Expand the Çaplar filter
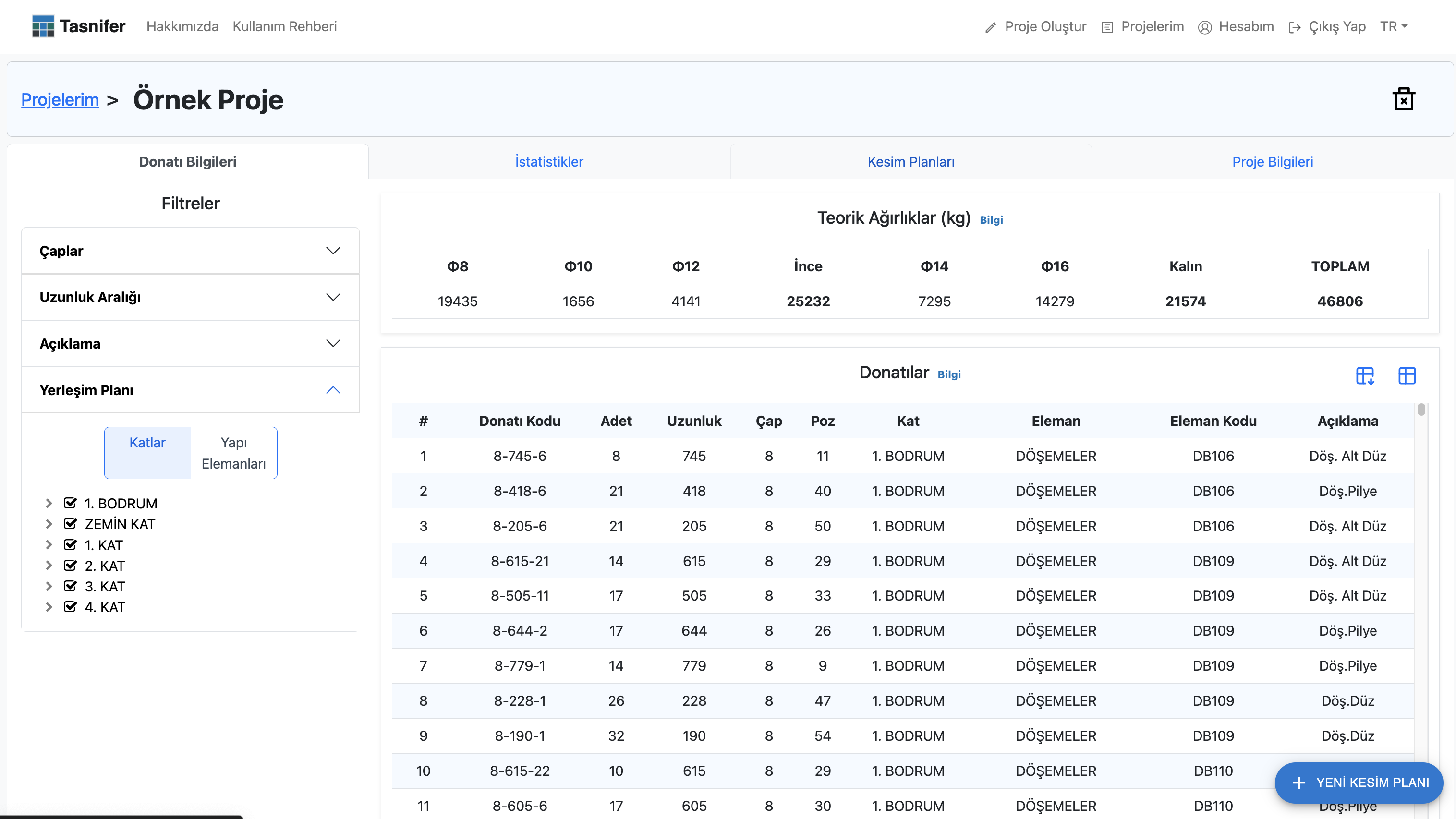 point(191,251)
